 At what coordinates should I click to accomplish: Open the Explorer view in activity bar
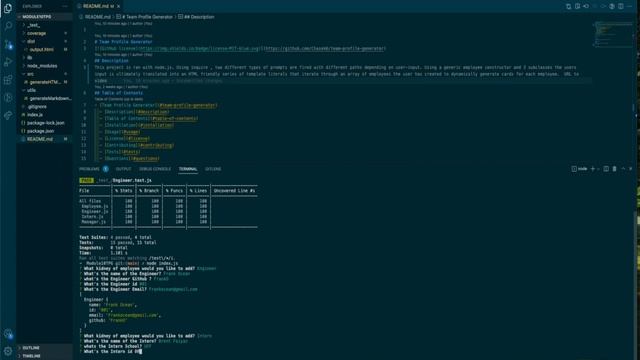8,8
